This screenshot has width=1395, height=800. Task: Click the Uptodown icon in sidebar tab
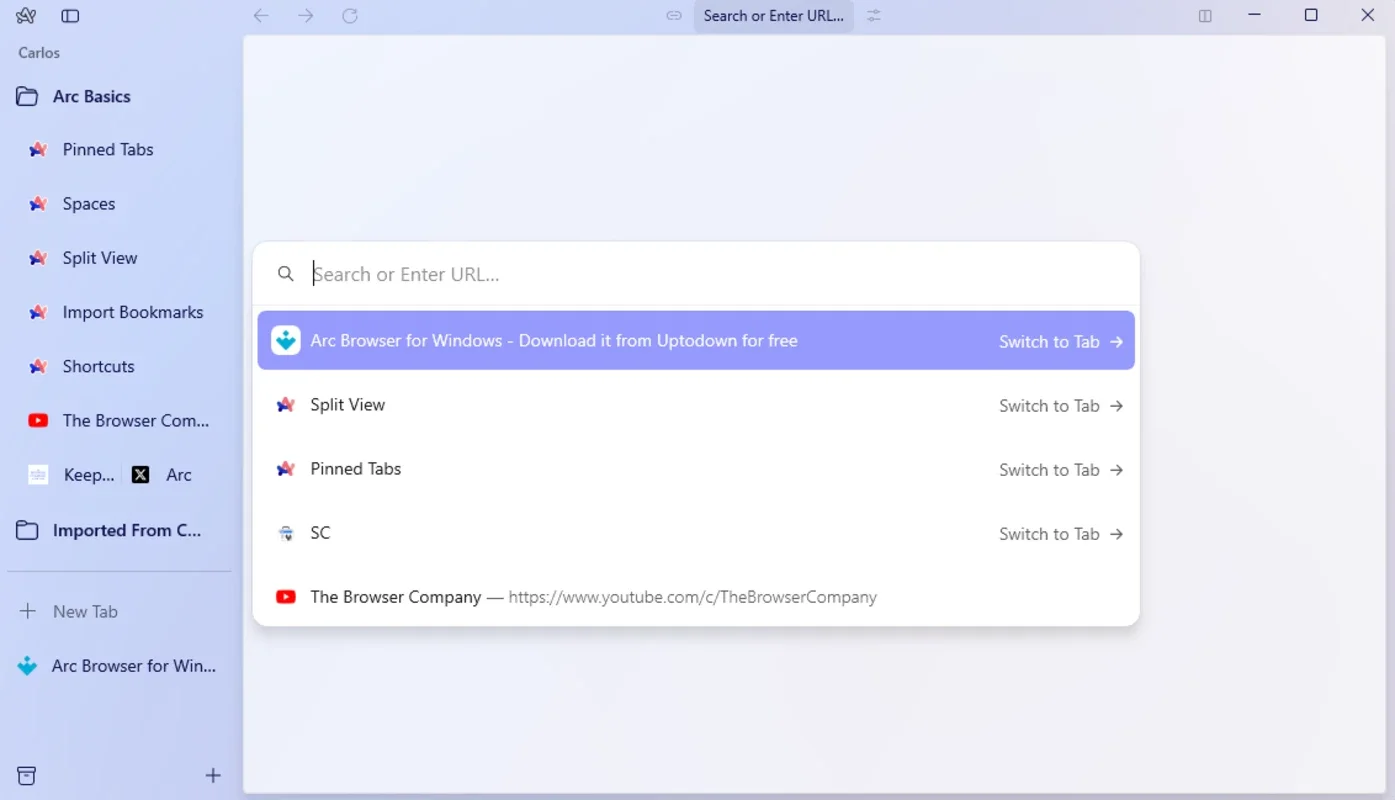[27, 666]
